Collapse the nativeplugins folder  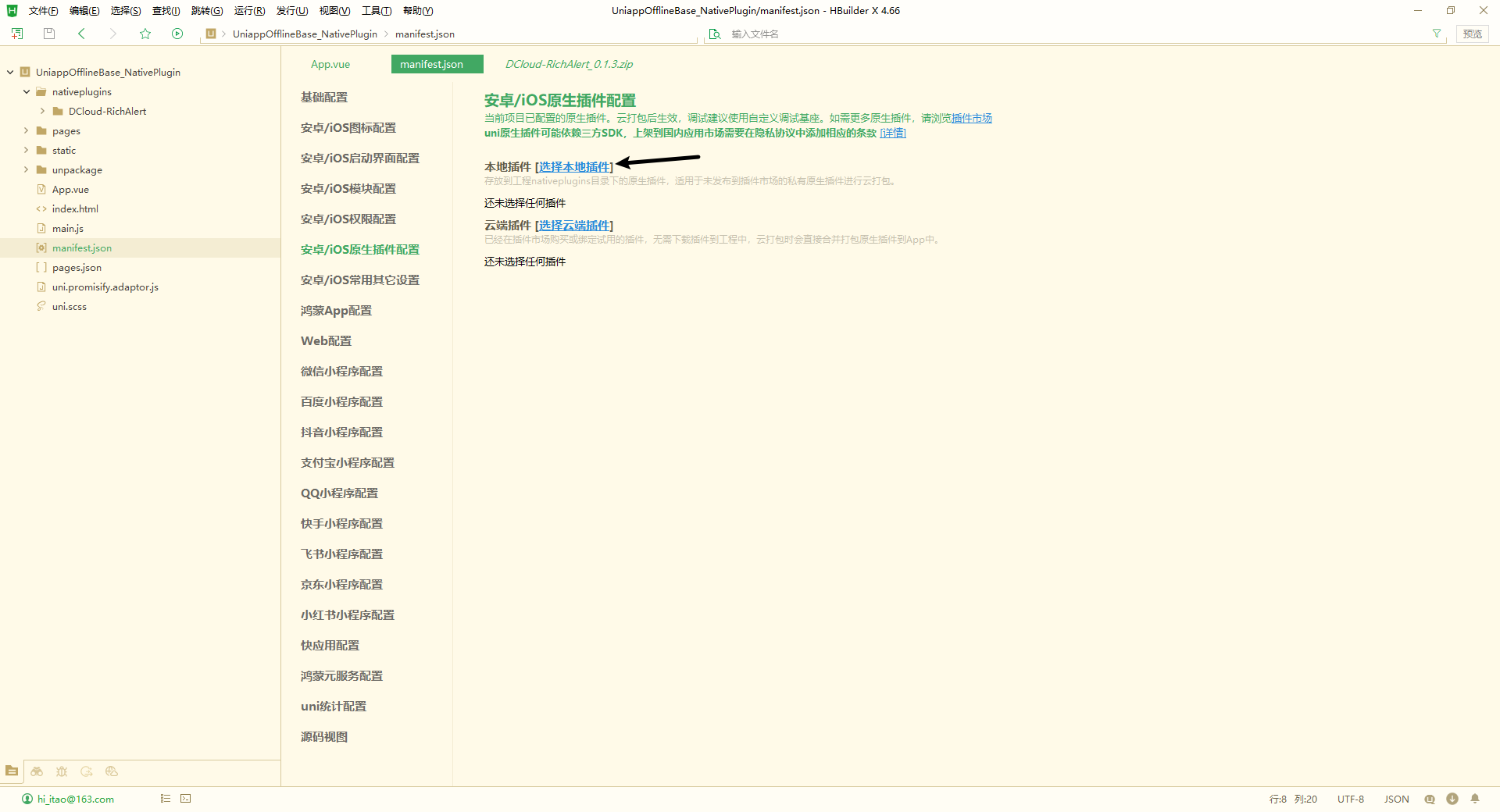(27, 91)
